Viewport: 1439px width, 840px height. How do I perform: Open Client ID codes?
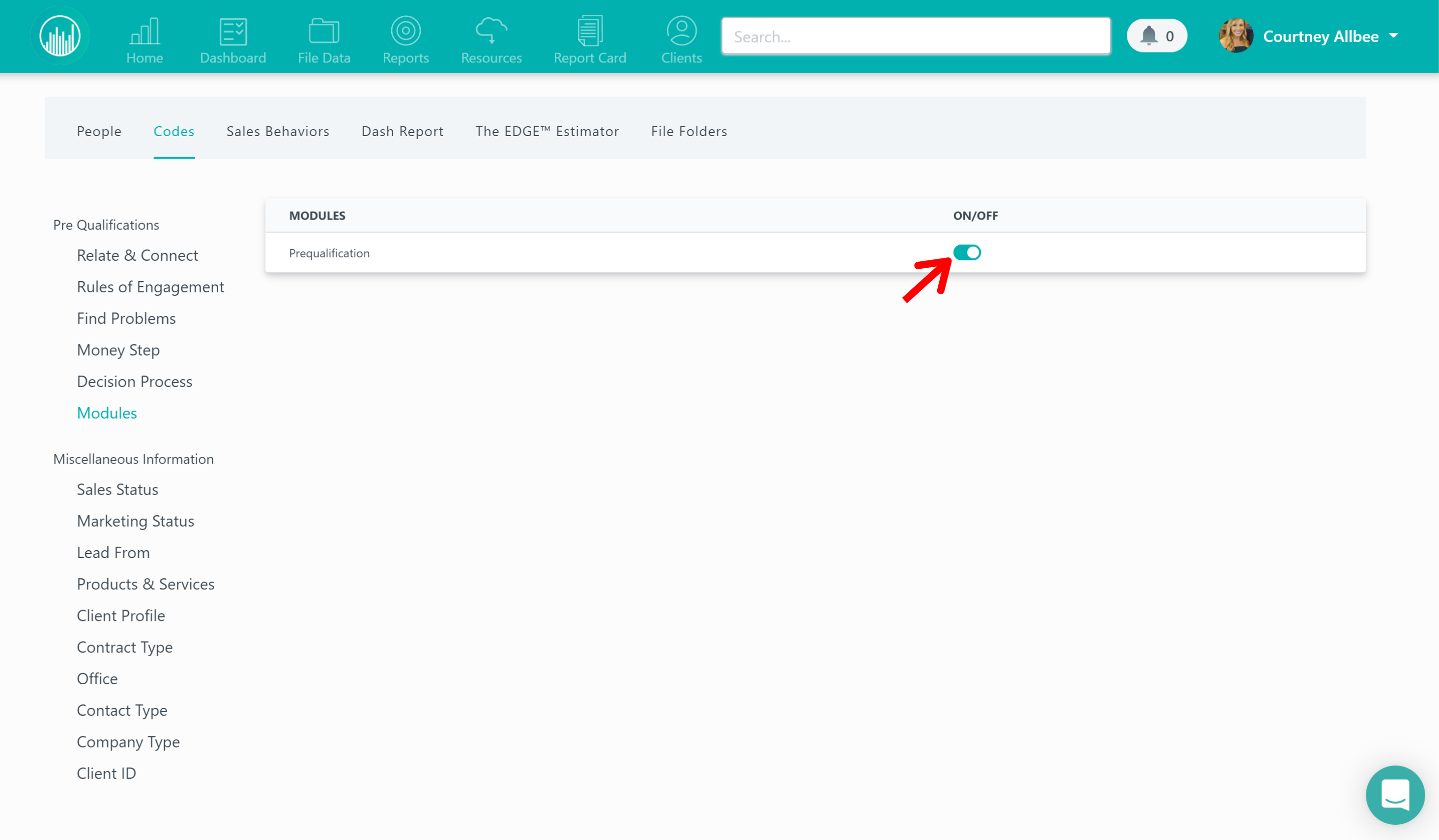(106, 773)
